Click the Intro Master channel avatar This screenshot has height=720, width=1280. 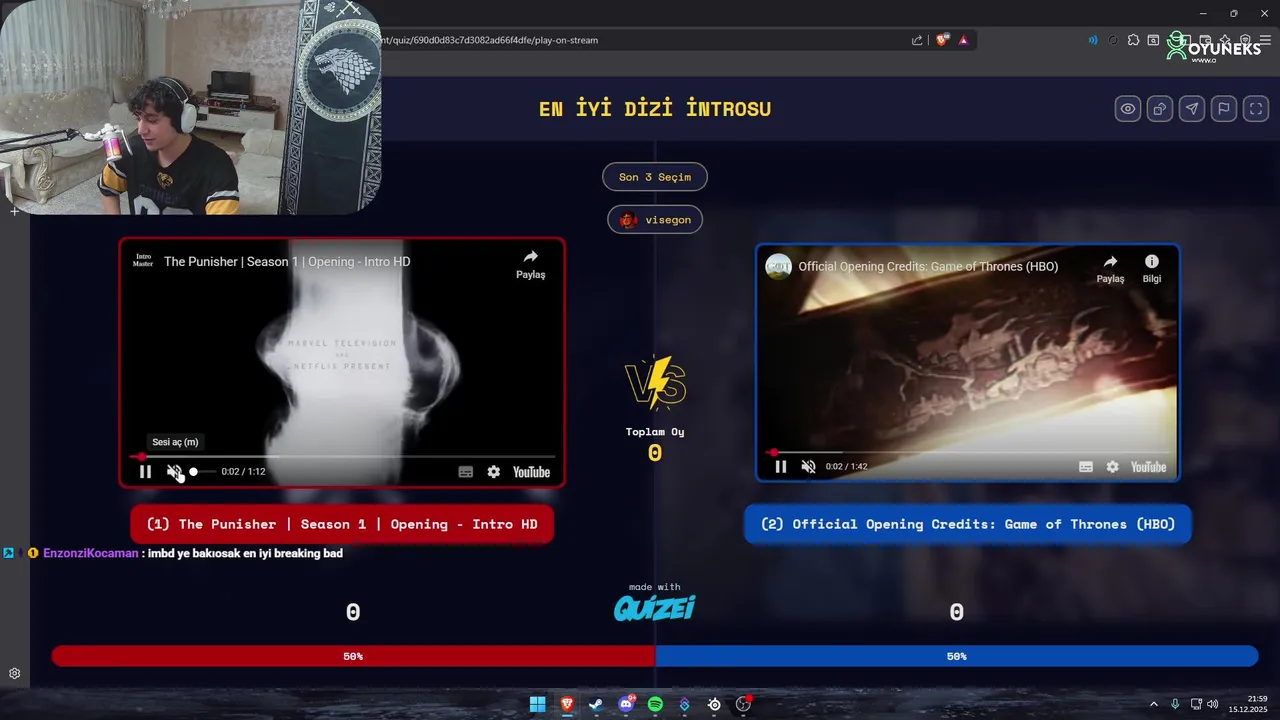(x=143, y=261)
